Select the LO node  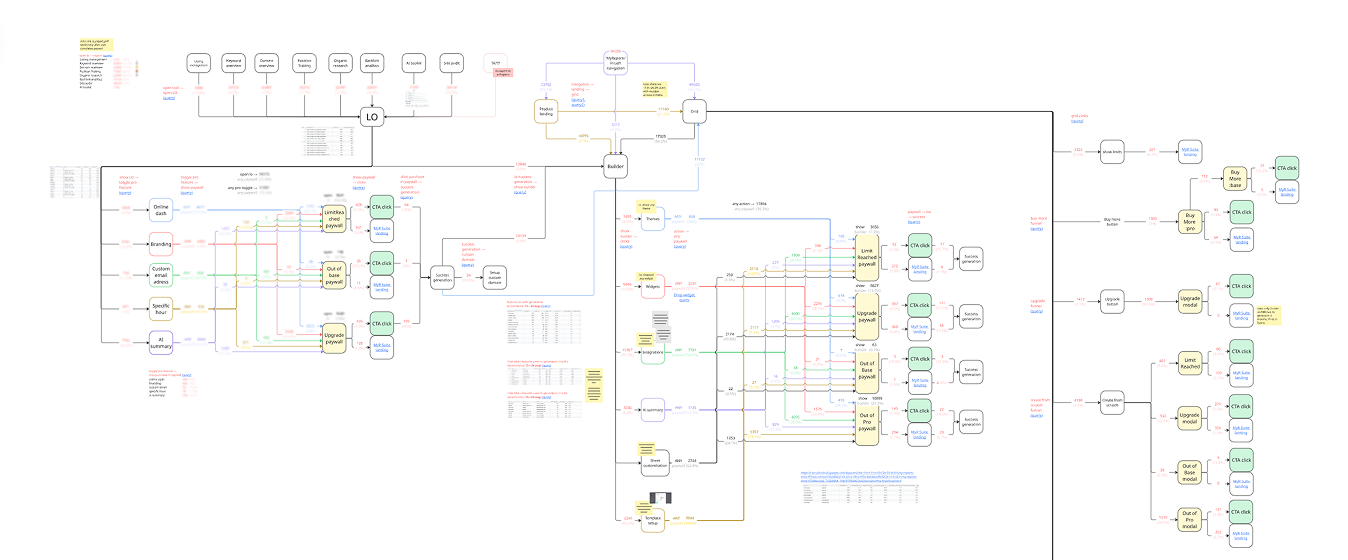[372, 117]
